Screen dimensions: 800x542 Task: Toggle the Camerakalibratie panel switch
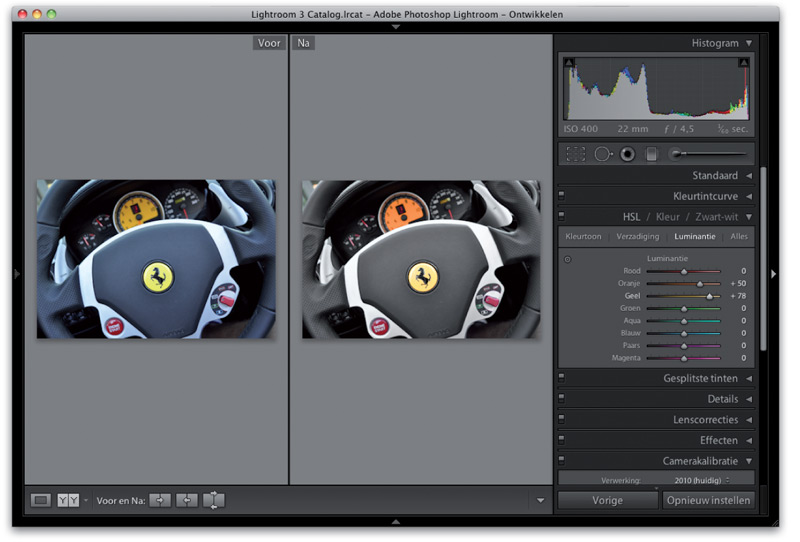562,459
